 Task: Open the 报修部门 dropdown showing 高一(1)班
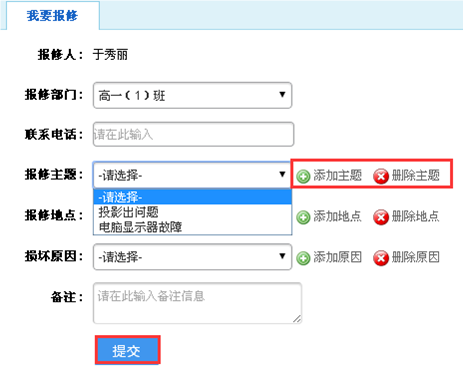[193, 96]
